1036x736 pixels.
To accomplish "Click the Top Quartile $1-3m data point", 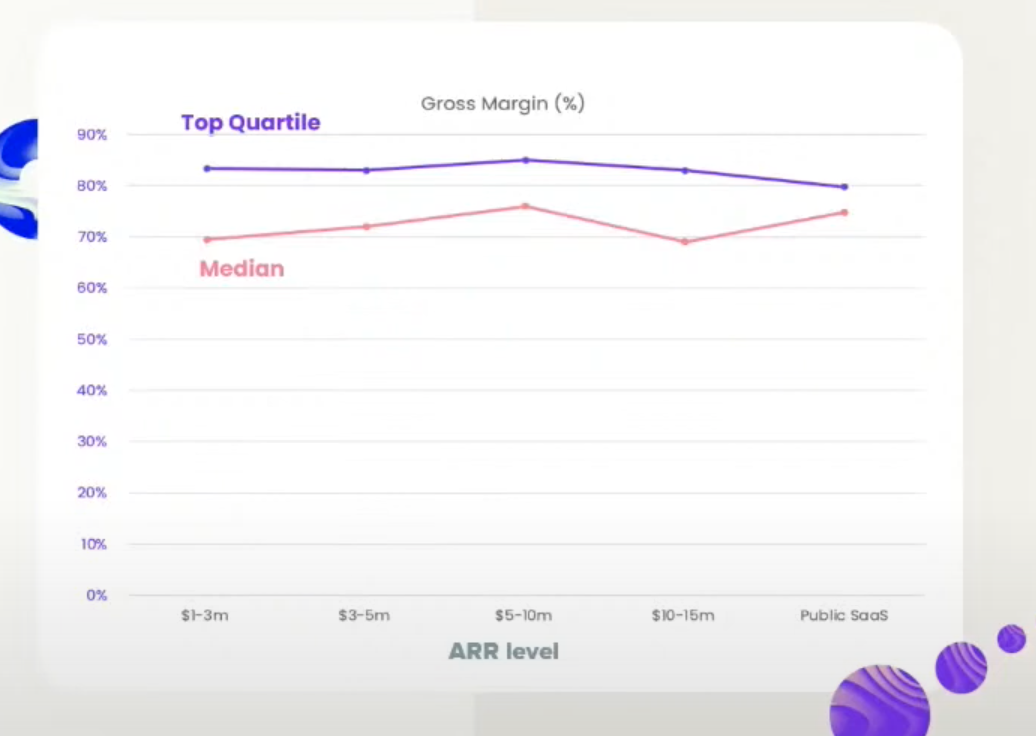I will point(207,168).
